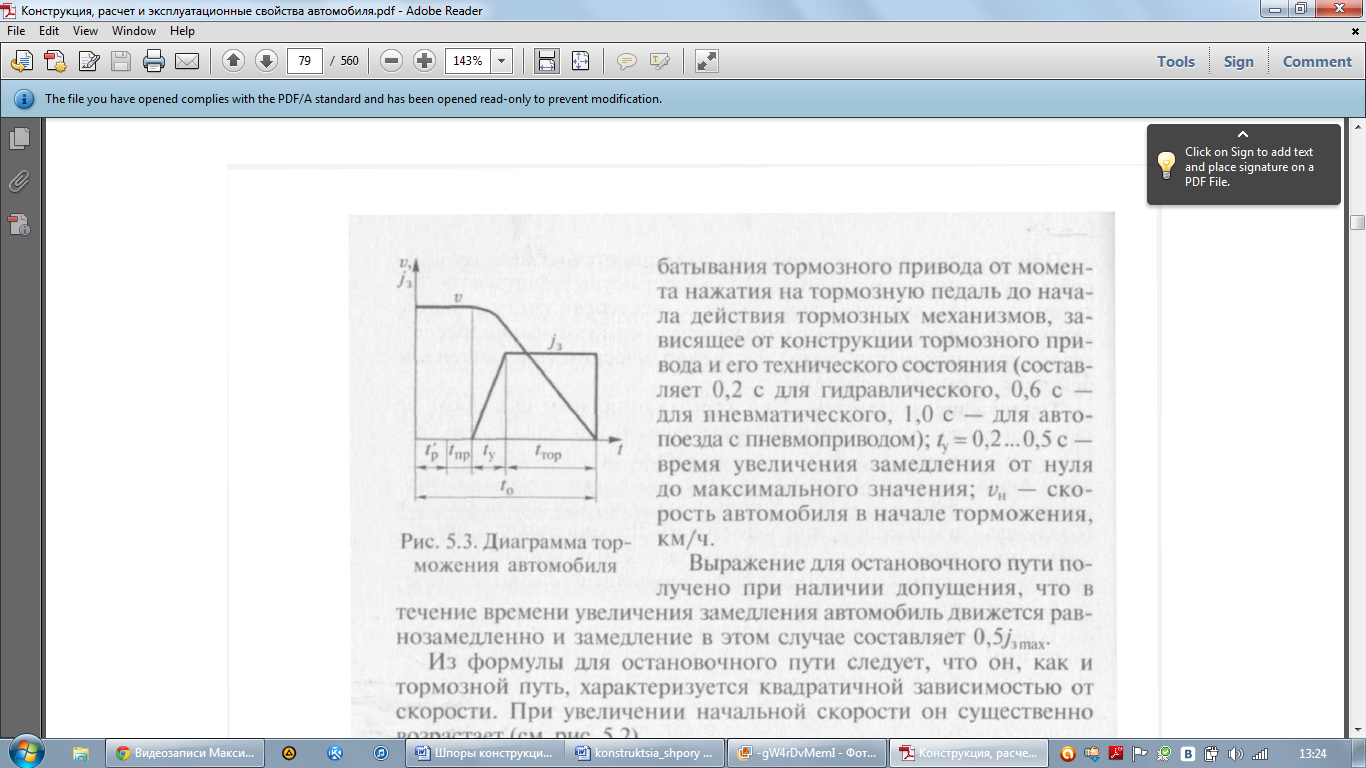This screenshot has height=768, width=1366.
Task: Go to next page arrow
Action: coord(266,61)
